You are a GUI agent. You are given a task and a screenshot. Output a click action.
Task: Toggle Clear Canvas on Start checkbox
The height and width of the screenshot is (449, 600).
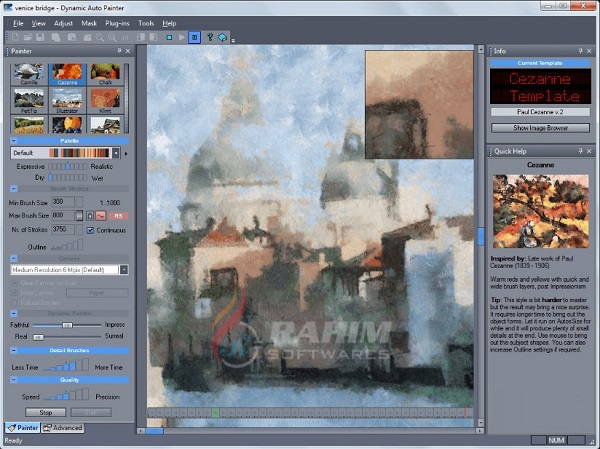click(15, 283)
